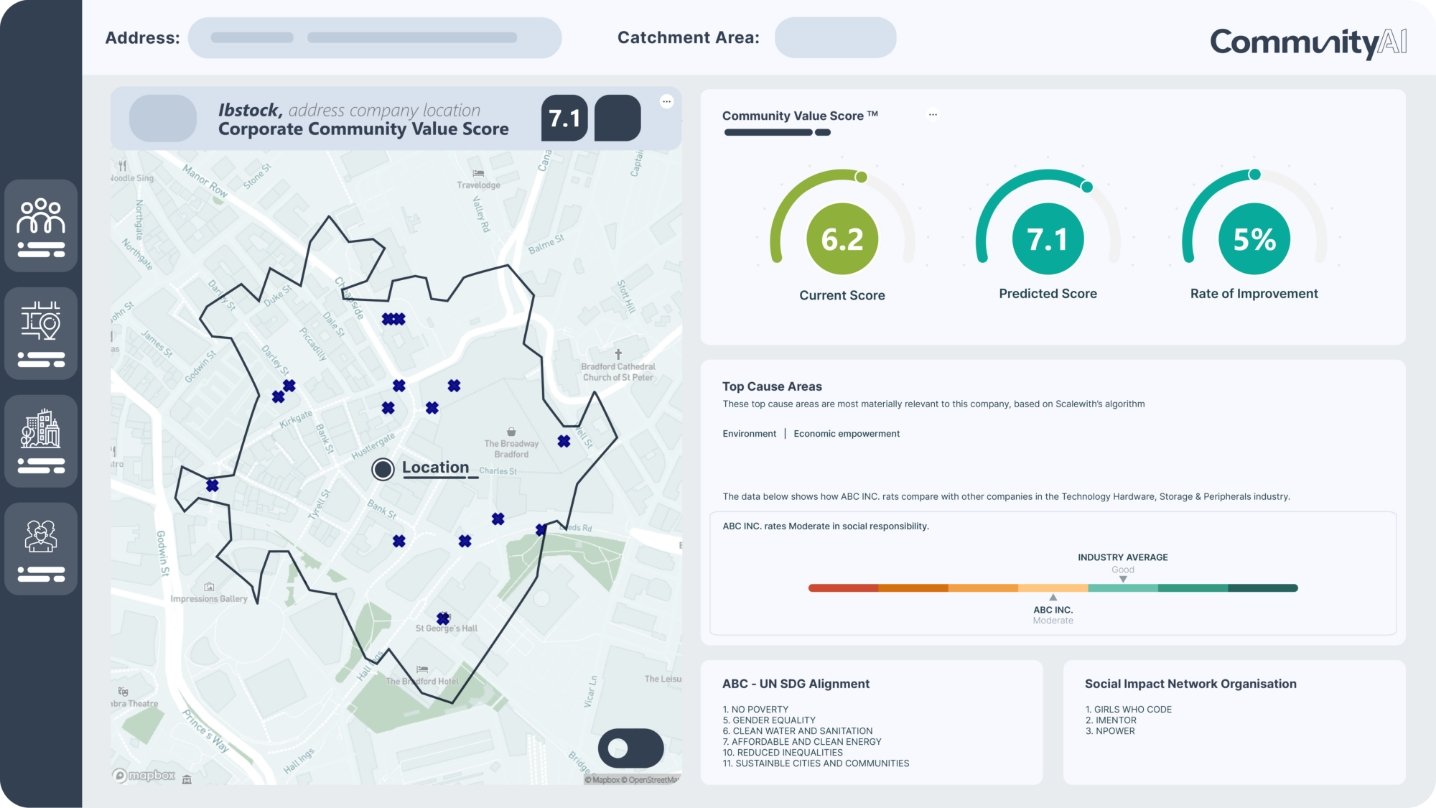Screen dimensions: 1436x808
Task: Flip the toggle switch on the map
Action: (x=631, y=748)
